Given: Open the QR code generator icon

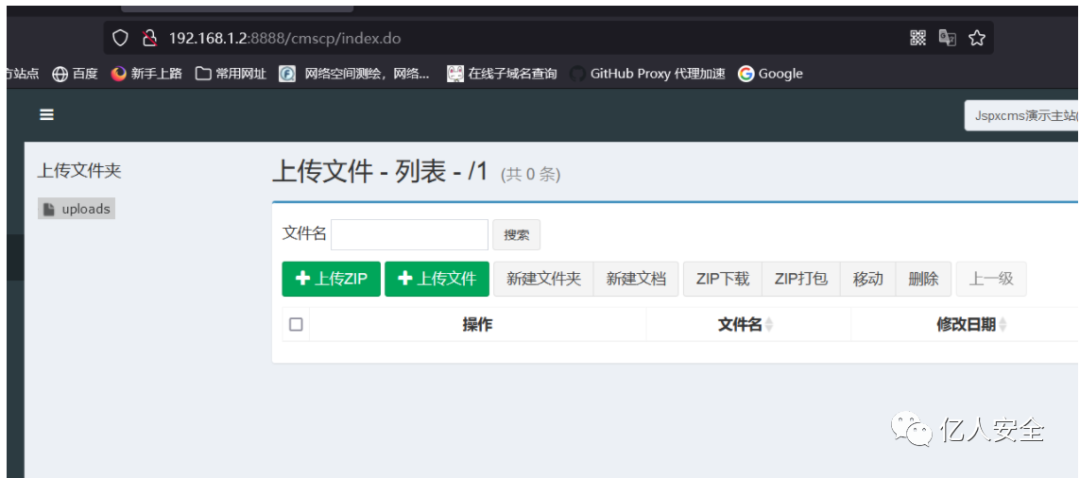Looking at the screenshot, I should click(x=918, y=38).
